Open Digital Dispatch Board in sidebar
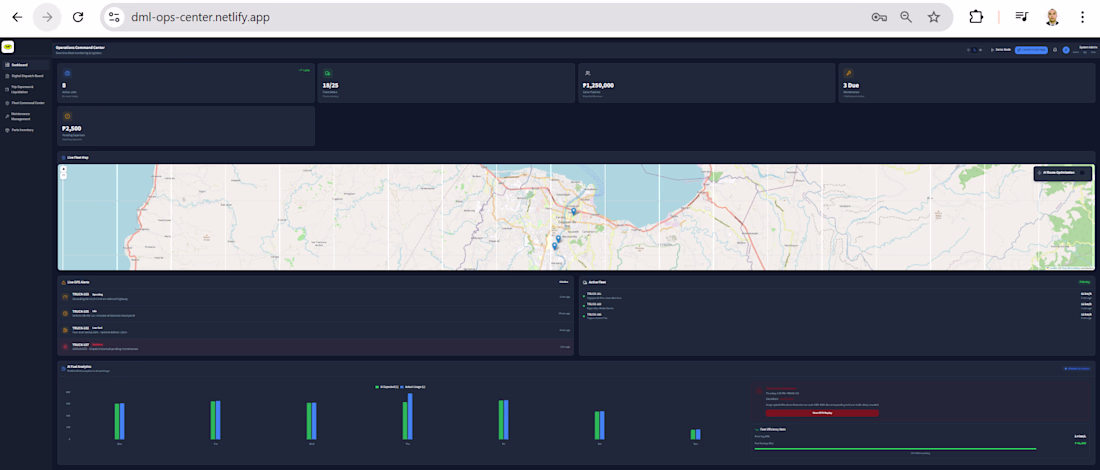Image resolution: width=1100 pixels, height=470 pixels. tap(27, 76)
